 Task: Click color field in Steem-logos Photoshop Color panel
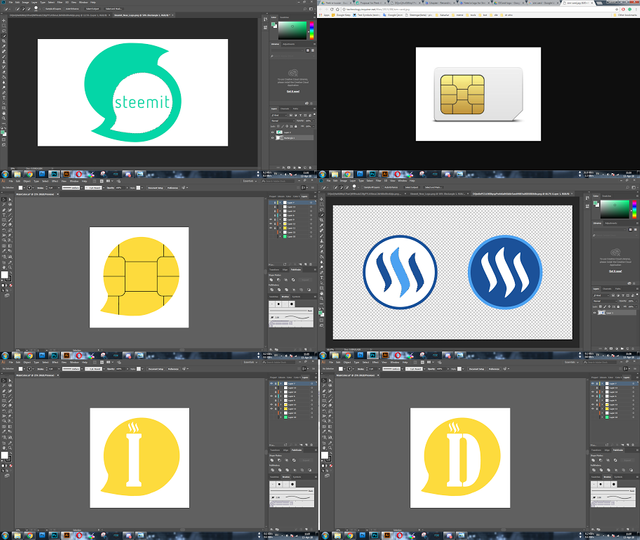click(x=615, y=209)
